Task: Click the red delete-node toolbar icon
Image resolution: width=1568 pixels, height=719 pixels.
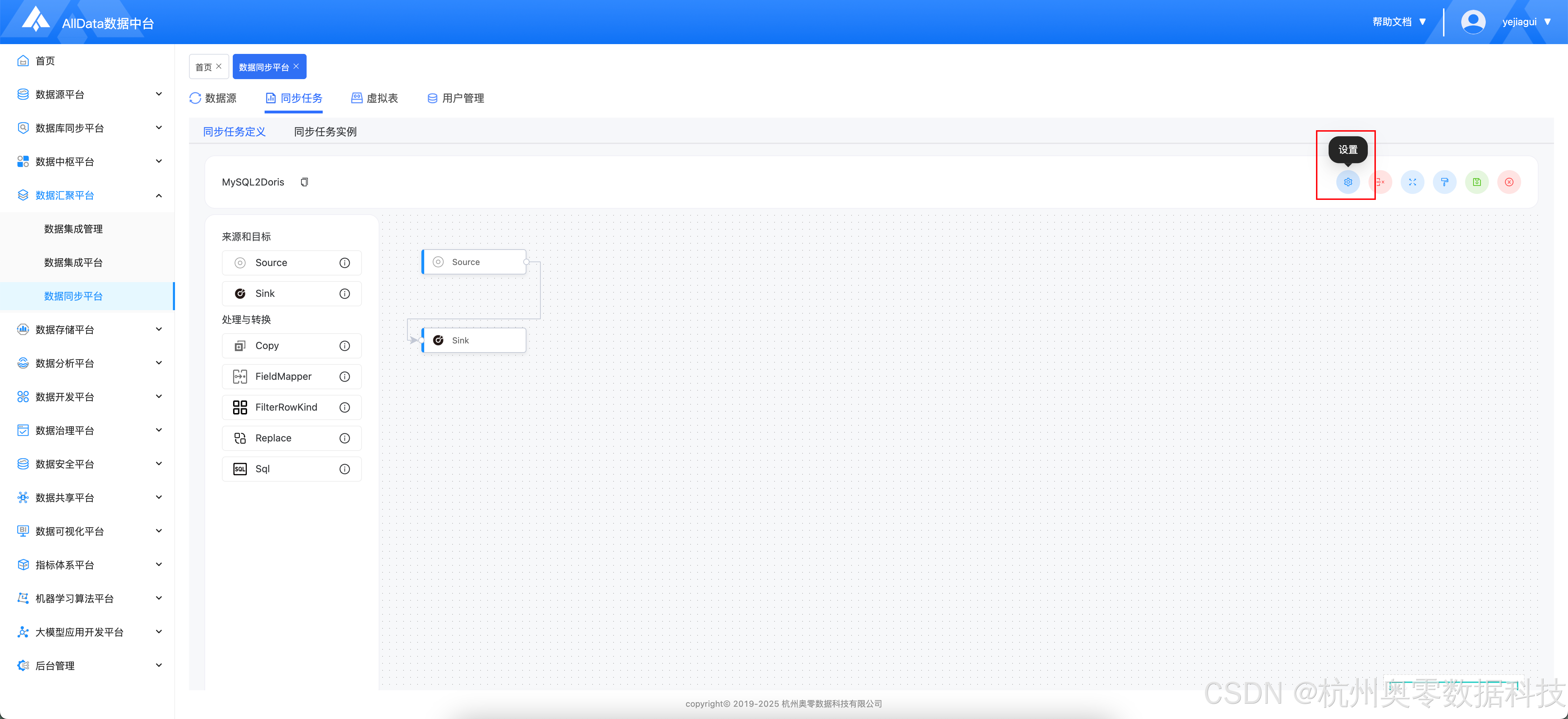Action: 1380,182
